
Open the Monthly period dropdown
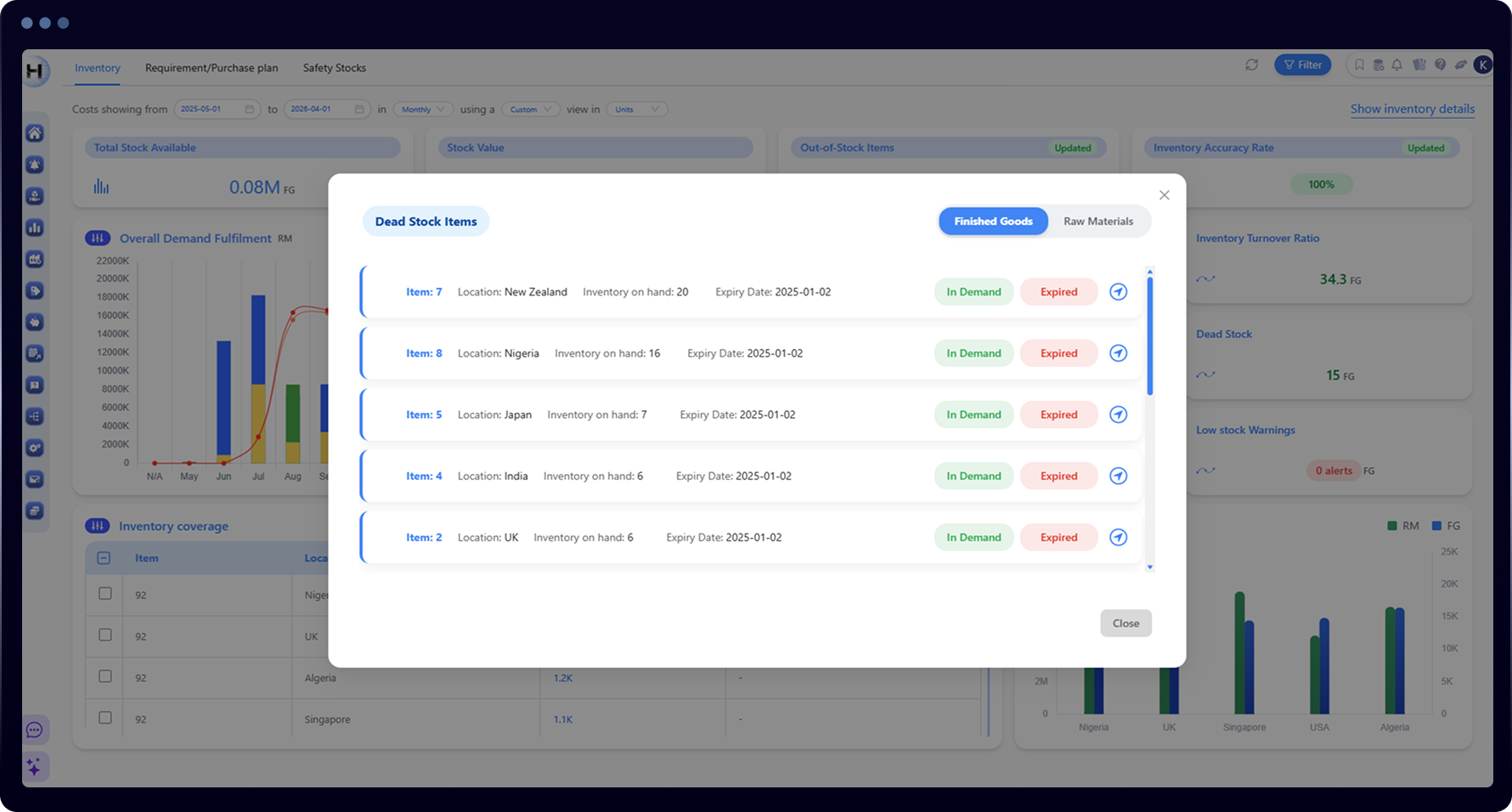[423, 109]
